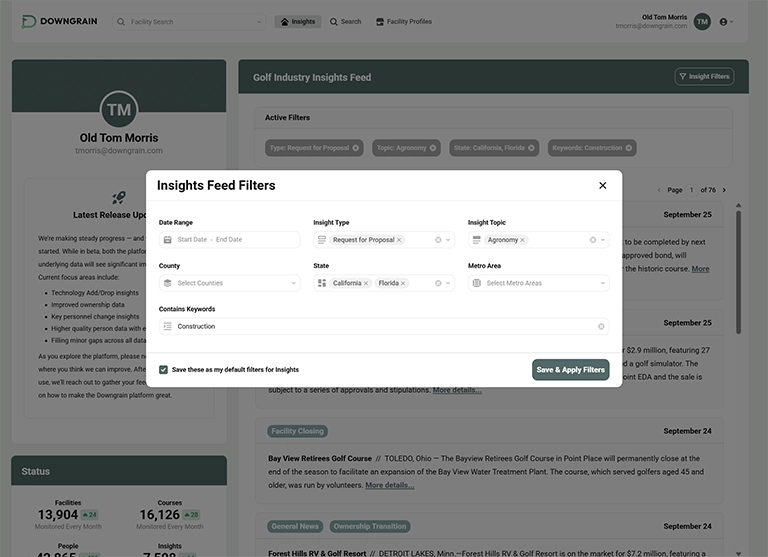Go to the Search nav tab
This screenshot has width=768, height=557.
click(x=346, y=21)
